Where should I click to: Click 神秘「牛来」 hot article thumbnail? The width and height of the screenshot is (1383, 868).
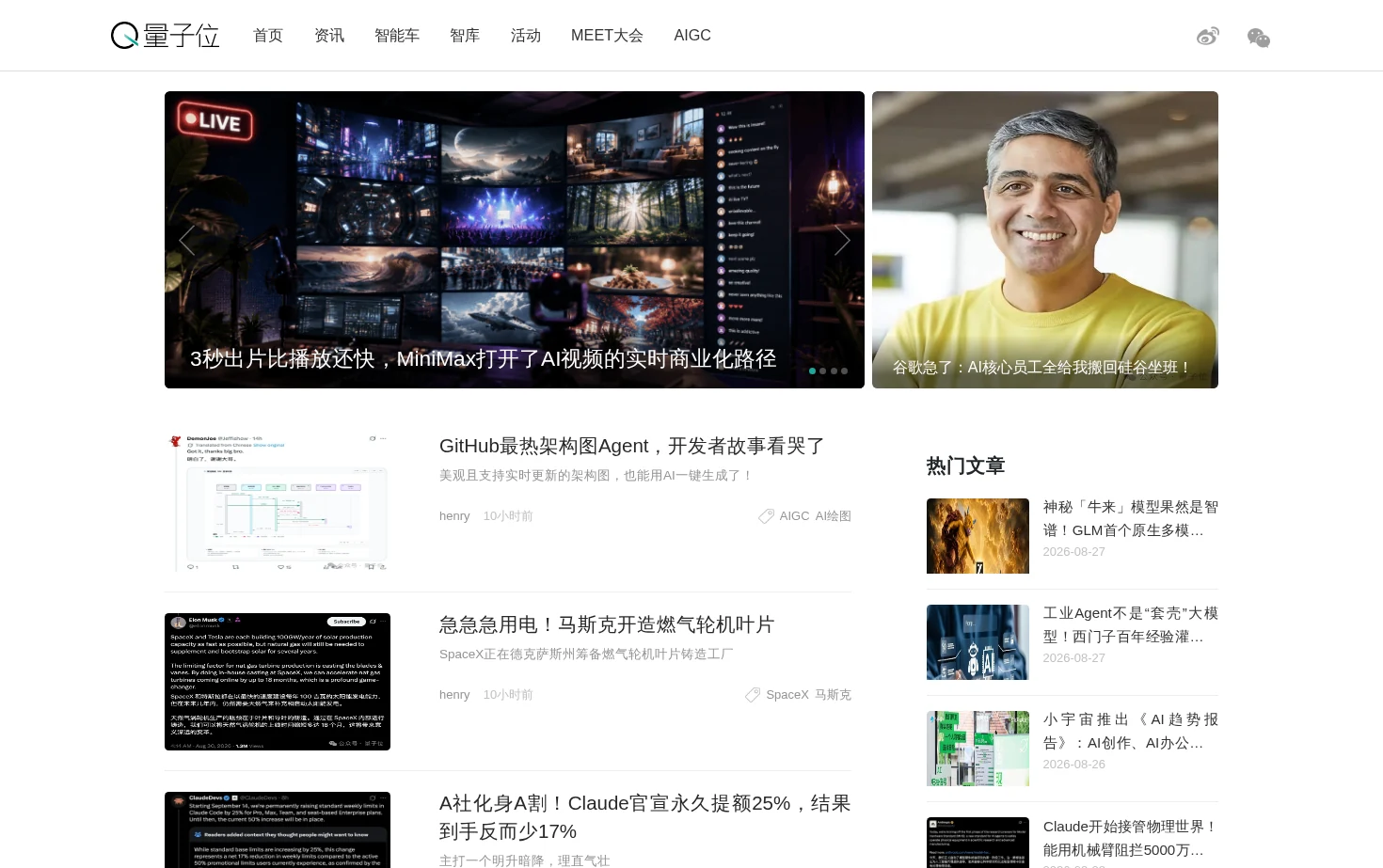pos(978,536)
